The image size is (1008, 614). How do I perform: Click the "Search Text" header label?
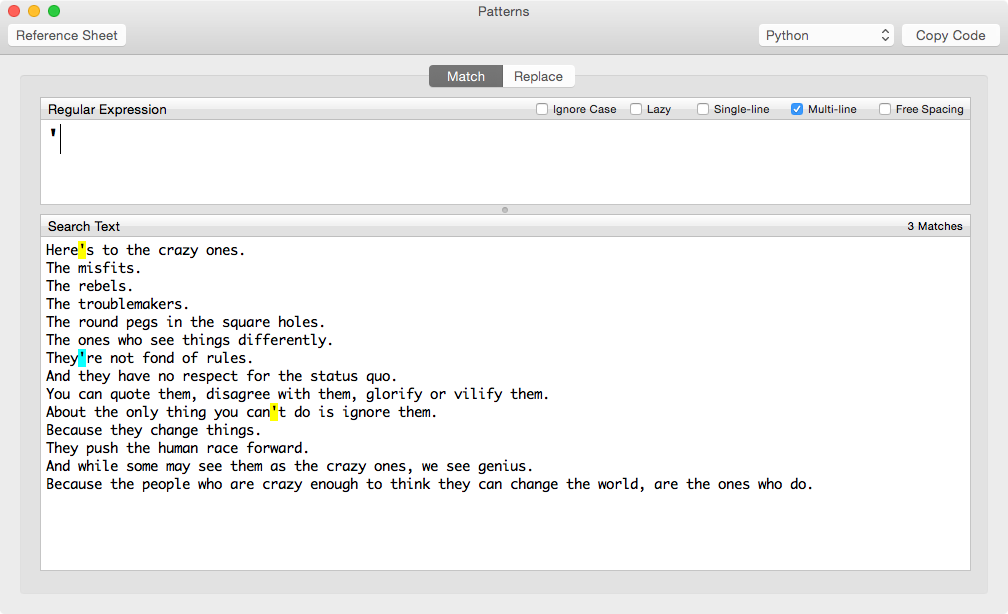point(84,226)
